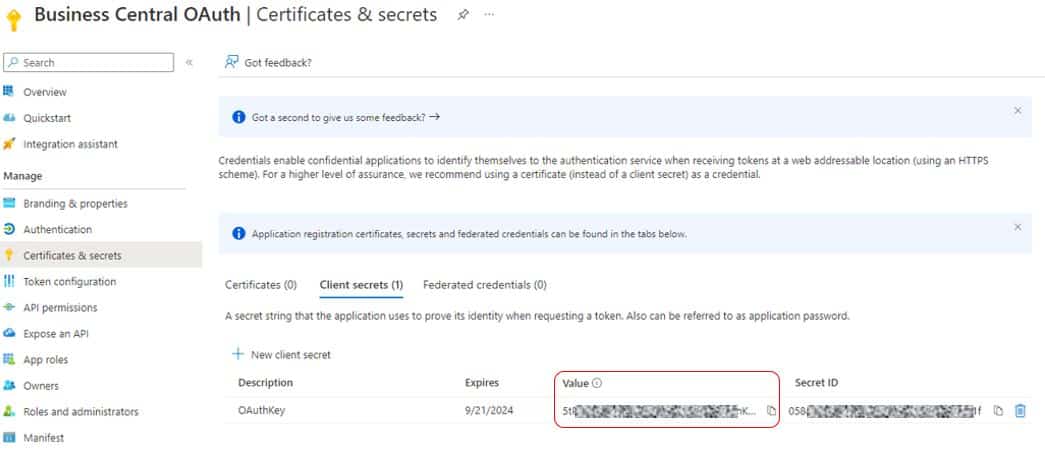Open the Federated credentials (0) tab
The height and width of the screenshot is (454, 1045).
(x=484, y=285)
